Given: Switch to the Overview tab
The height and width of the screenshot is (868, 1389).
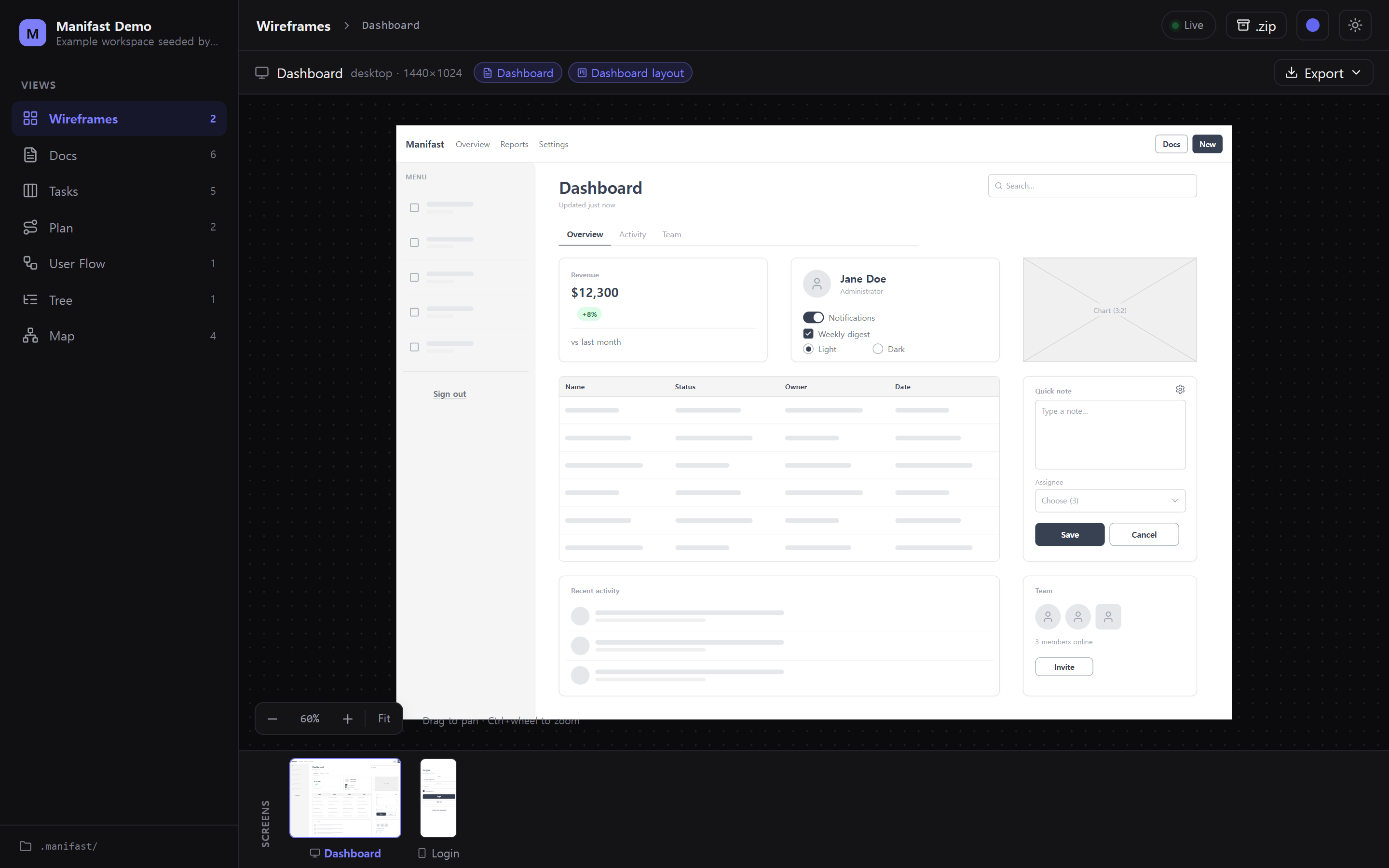Looking at the screenshot, I should tap(585, 234).
